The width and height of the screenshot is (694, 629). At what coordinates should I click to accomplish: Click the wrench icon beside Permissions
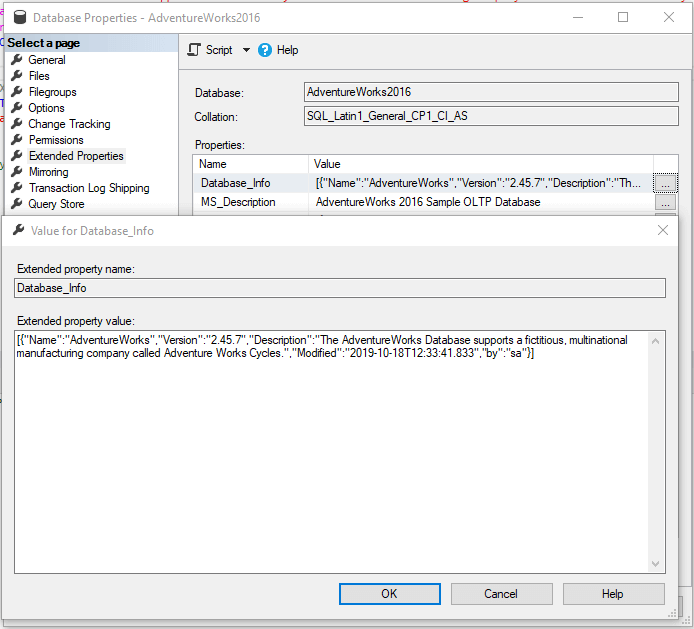pos(17,139)
